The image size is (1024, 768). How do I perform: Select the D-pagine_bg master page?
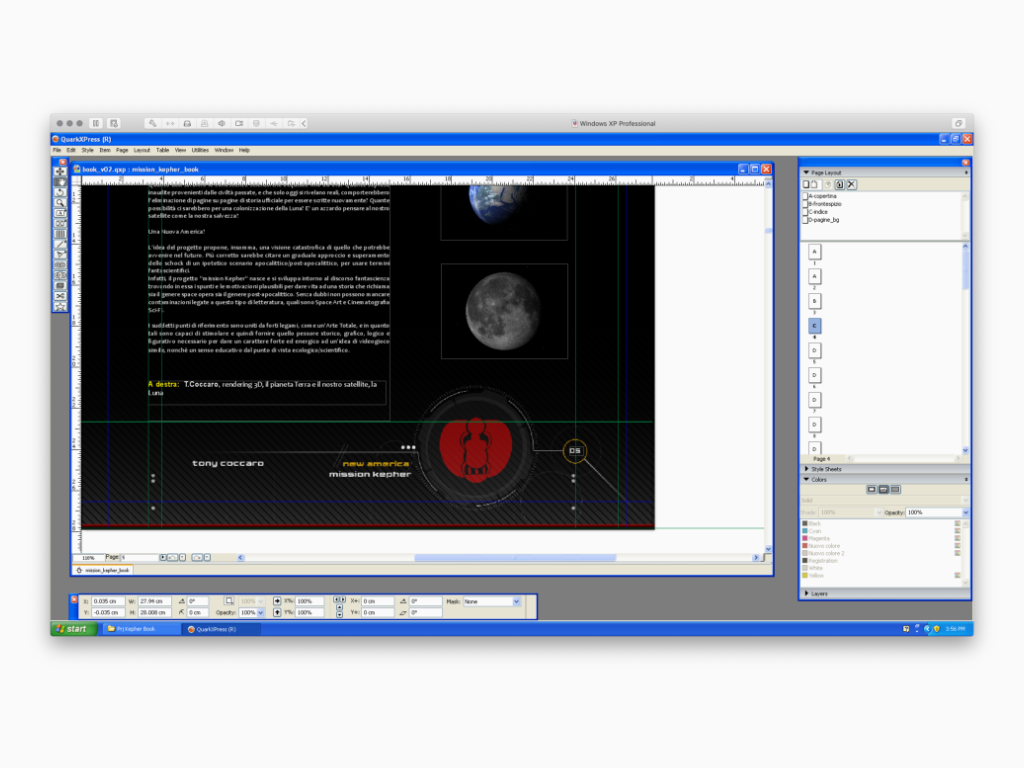822,220
